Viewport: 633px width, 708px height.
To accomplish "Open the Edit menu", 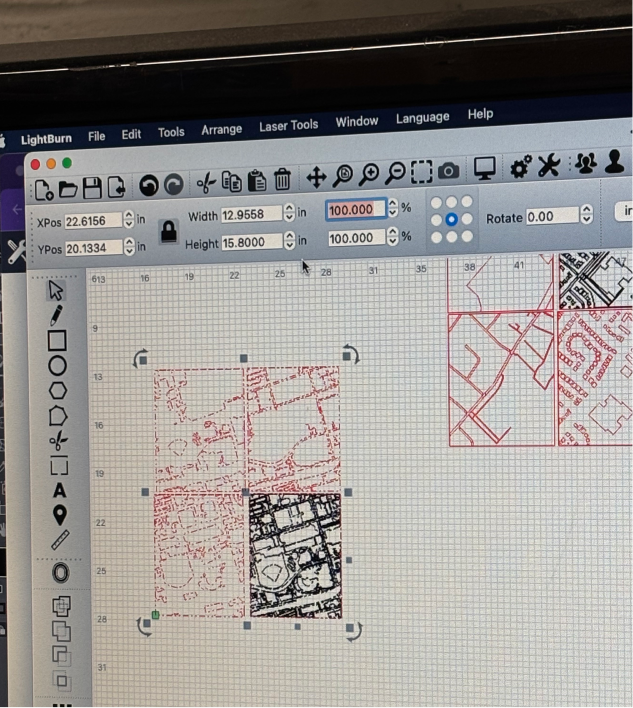I will point(131,135).
